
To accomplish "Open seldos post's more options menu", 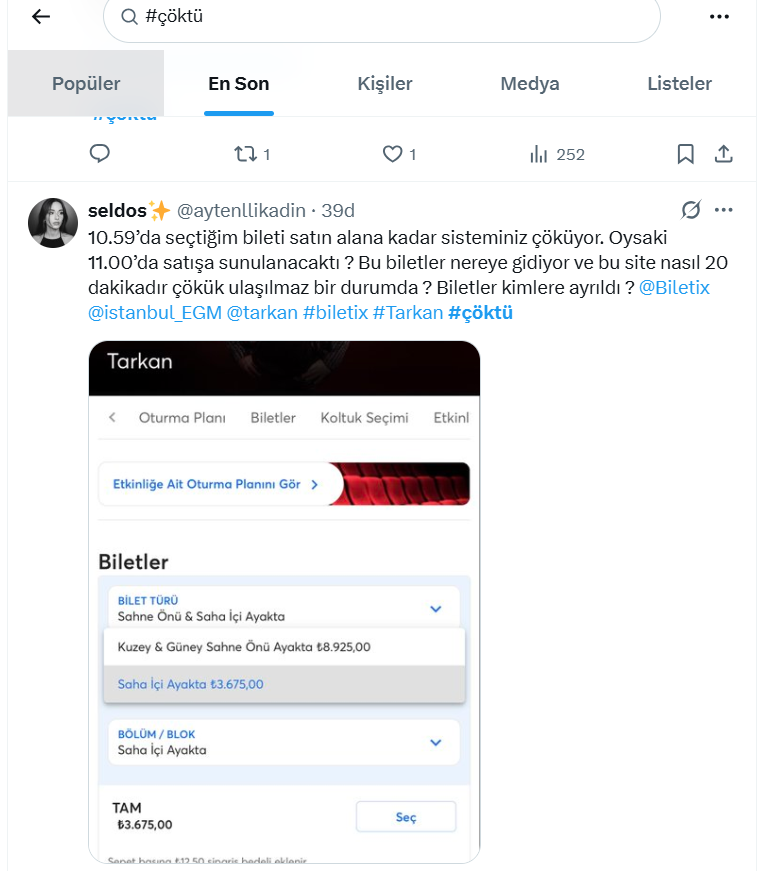I will pyautogui.click(x=725, y=210).
